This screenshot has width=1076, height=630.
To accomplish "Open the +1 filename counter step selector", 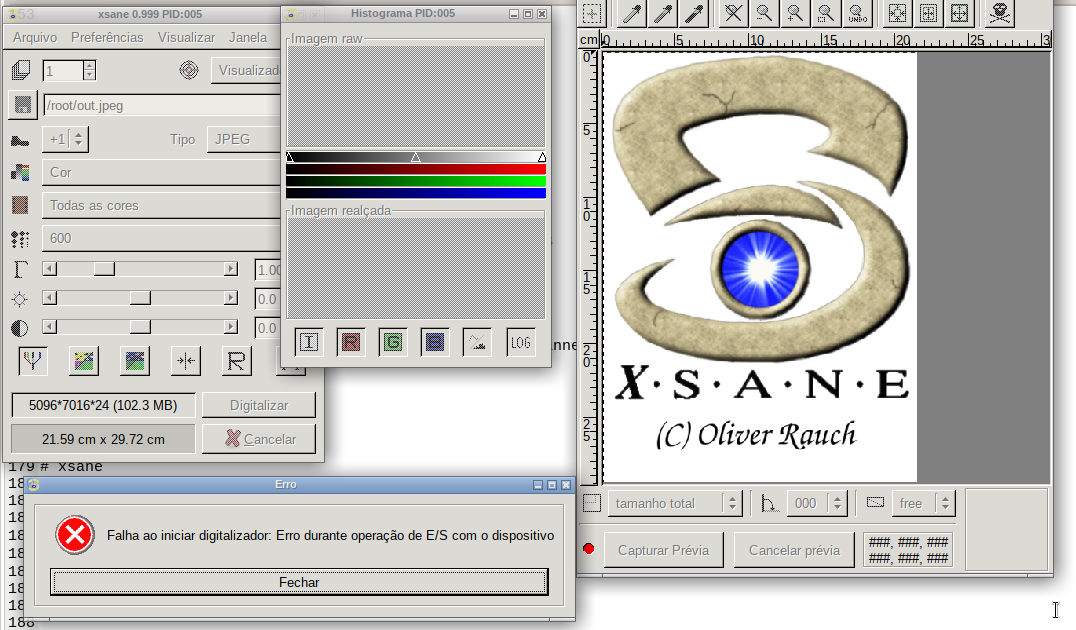I will (65, 139).
